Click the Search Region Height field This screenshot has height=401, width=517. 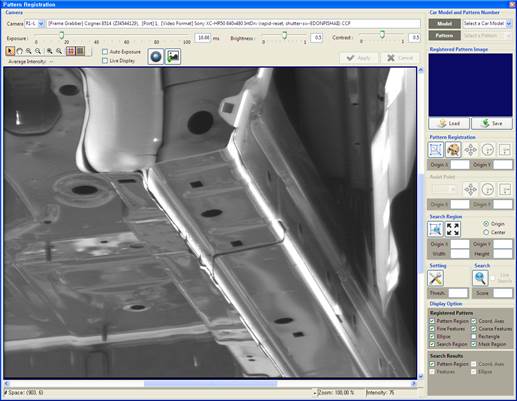[503, 254]
